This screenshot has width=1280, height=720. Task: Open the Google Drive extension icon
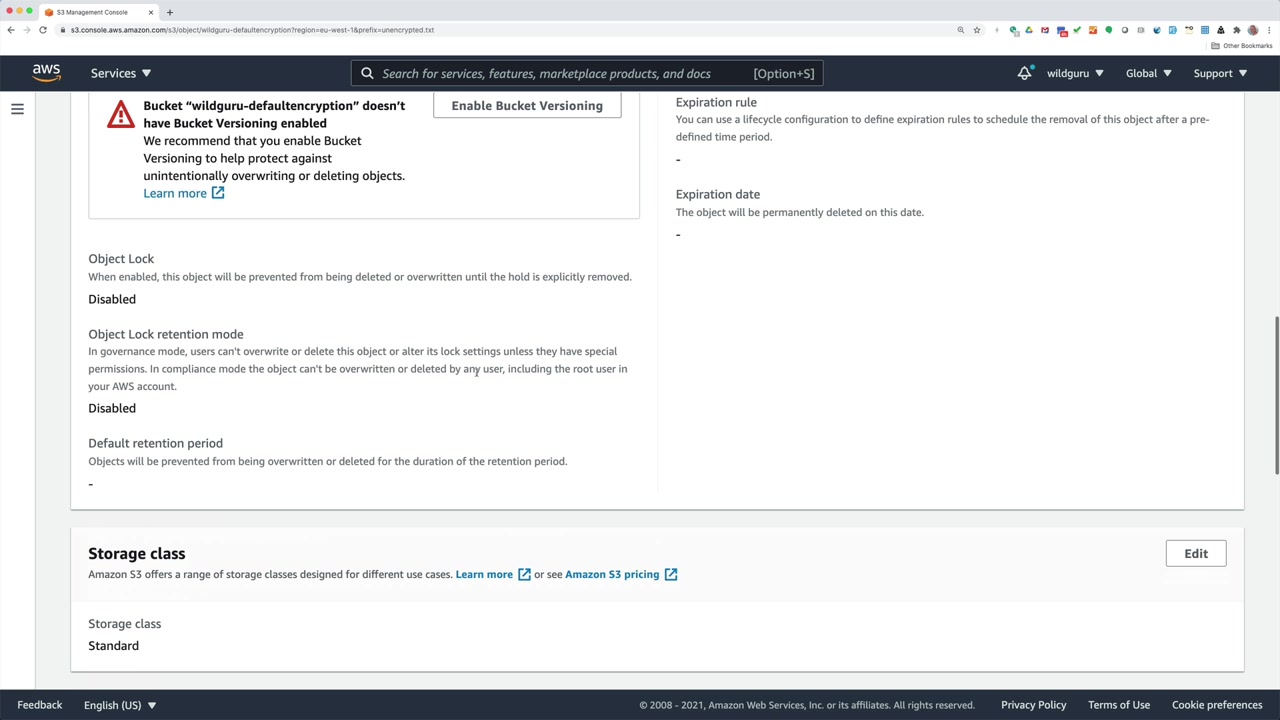pyautogui.click(x=1029, y=30)
